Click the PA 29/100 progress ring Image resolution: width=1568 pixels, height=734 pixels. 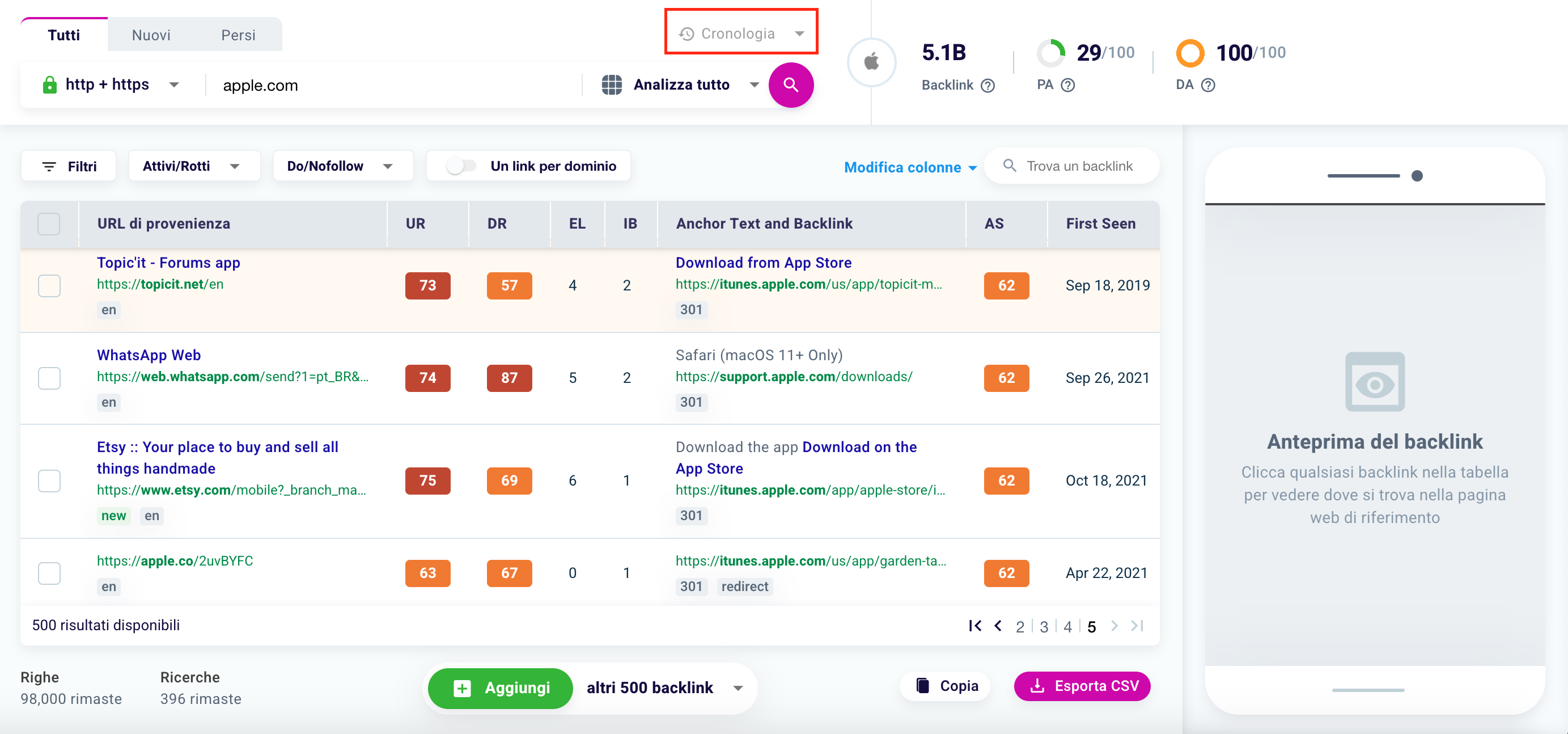[x=1050, y=53]
